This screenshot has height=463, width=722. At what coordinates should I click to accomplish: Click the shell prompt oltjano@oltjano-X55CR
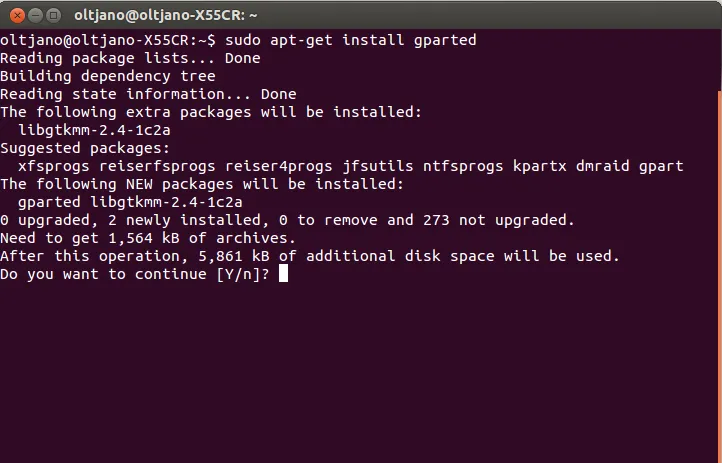(106, 40)
